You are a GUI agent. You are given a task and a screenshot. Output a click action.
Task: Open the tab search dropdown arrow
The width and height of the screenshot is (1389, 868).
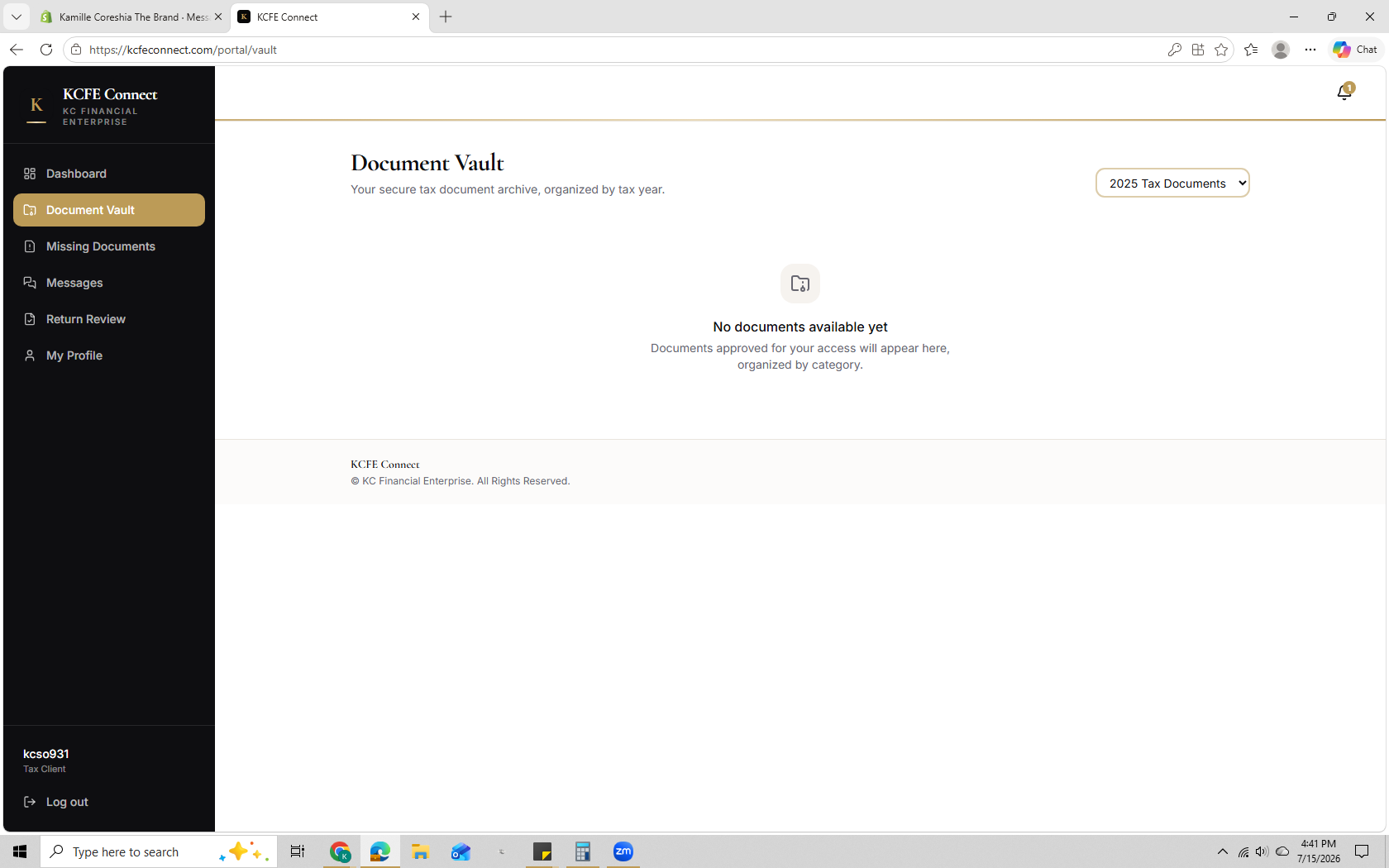coord(17,17)
